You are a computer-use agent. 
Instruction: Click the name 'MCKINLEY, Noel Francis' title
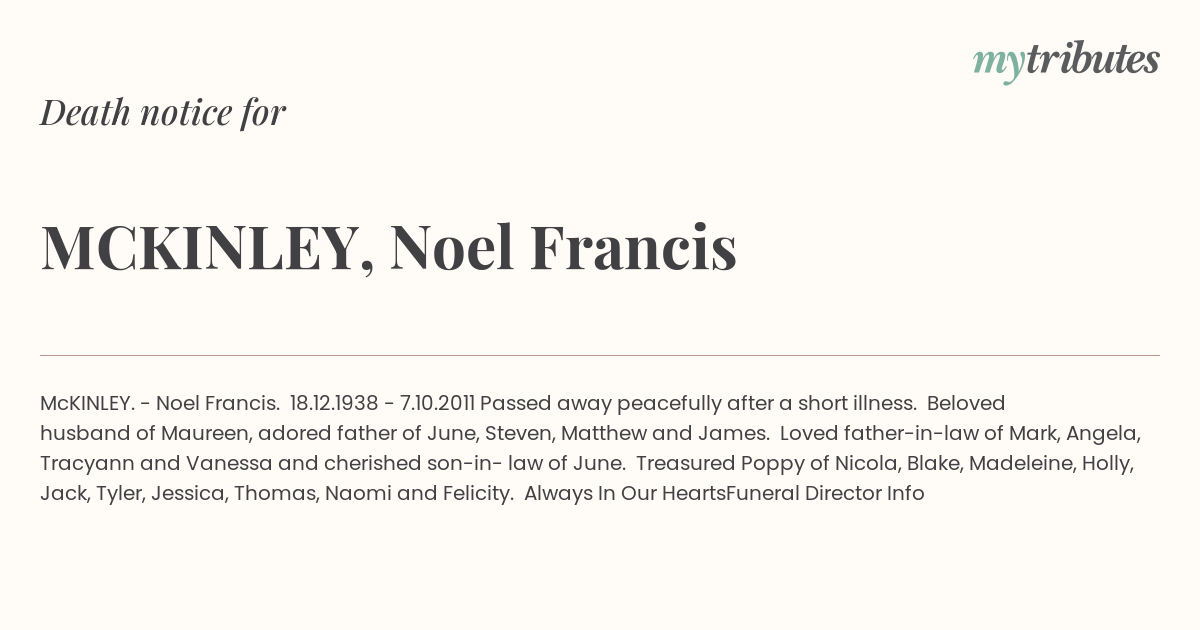[x=388, y=247]
